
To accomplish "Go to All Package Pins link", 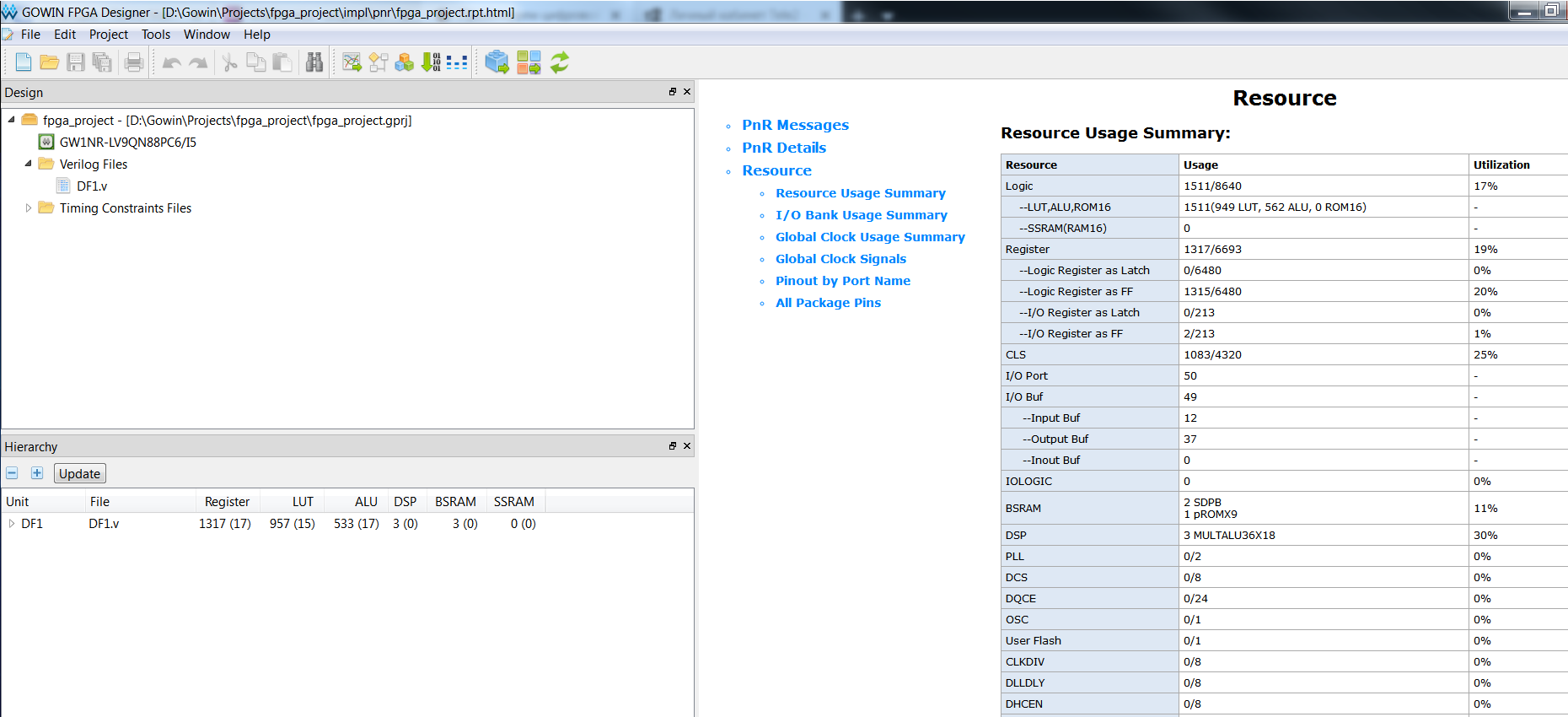I will pyautogui.click(x=828, y=303).
